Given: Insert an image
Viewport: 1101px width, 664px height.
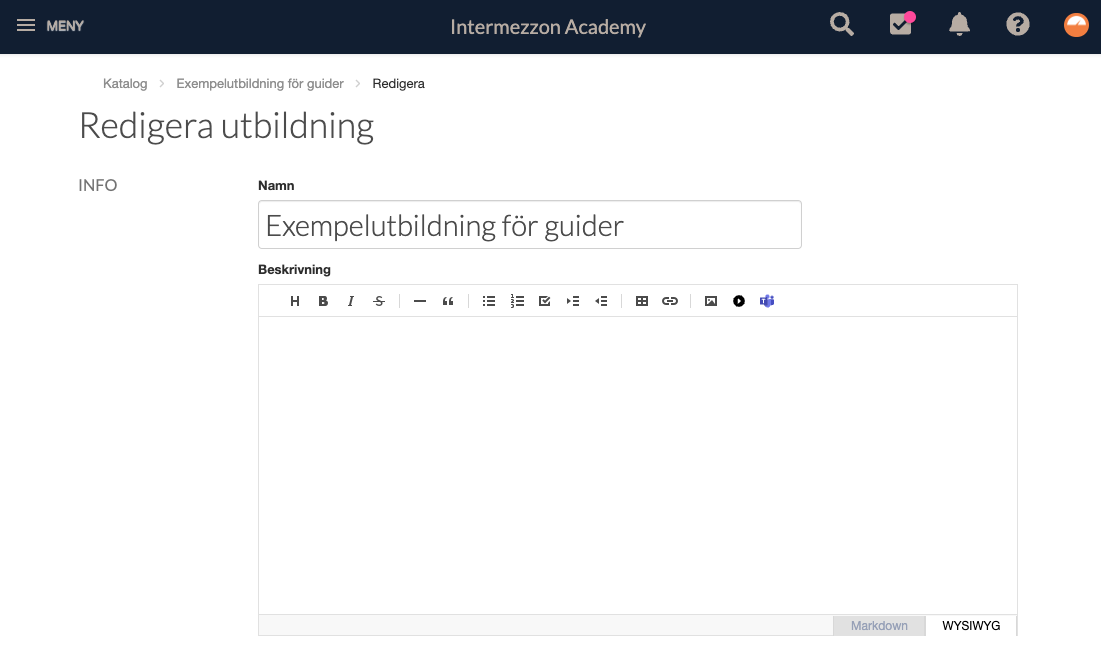Looking at the screenshot, I should (711, 301).
